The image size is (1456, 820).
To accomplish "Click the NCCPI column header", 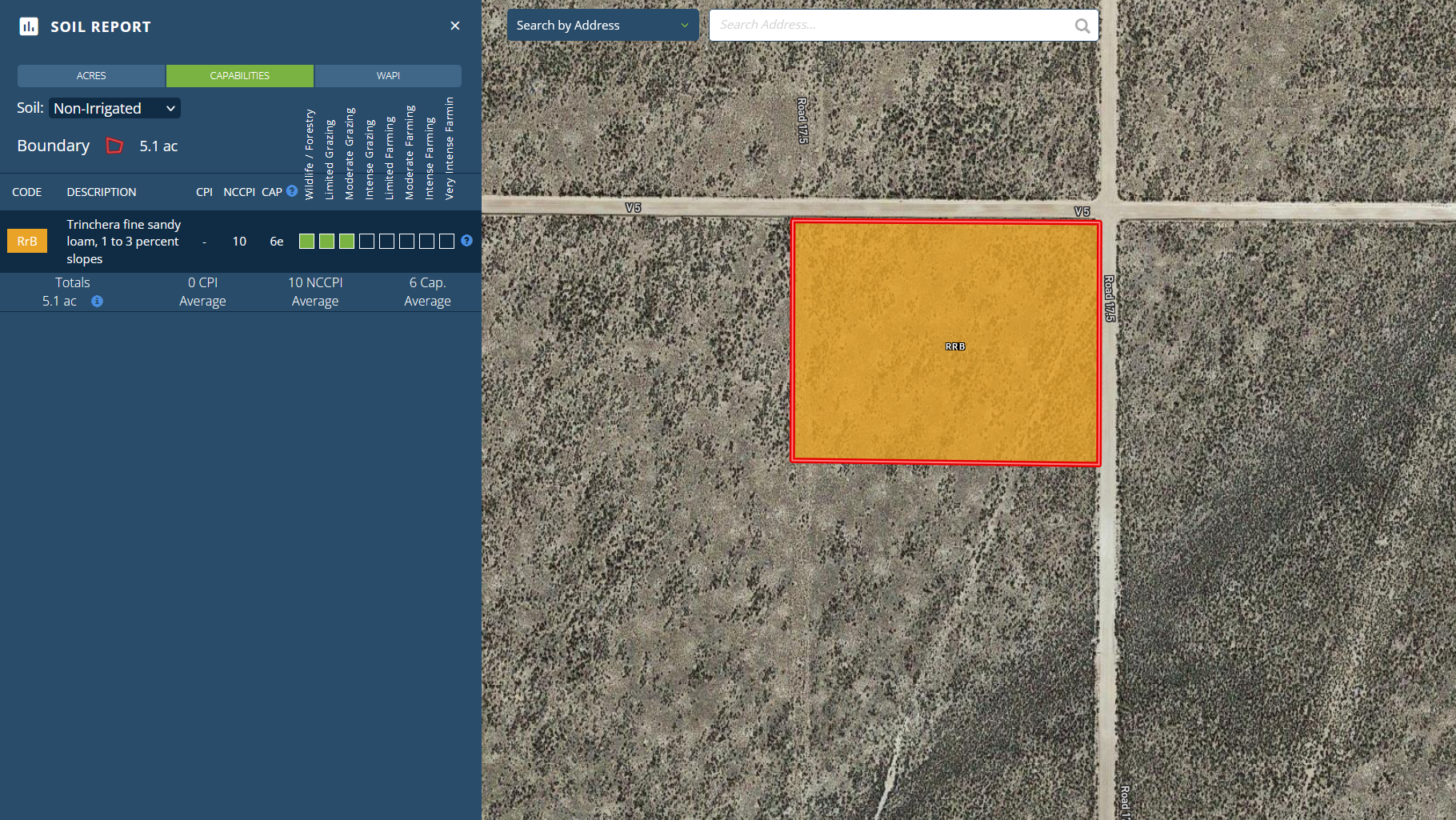I will [238, 192].
